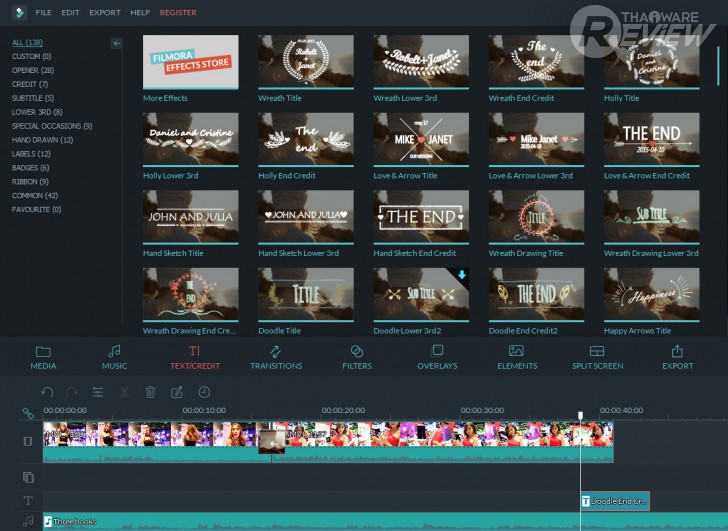Select the Wreath Lower 3rd thumbnail
This screenshot has height=531, width=728.
pyautogui.click(x=421, y=62)
